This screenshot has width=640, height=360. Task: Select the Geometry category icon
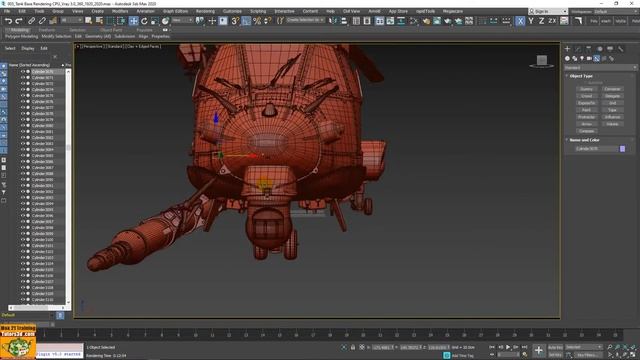pos(567,59)
